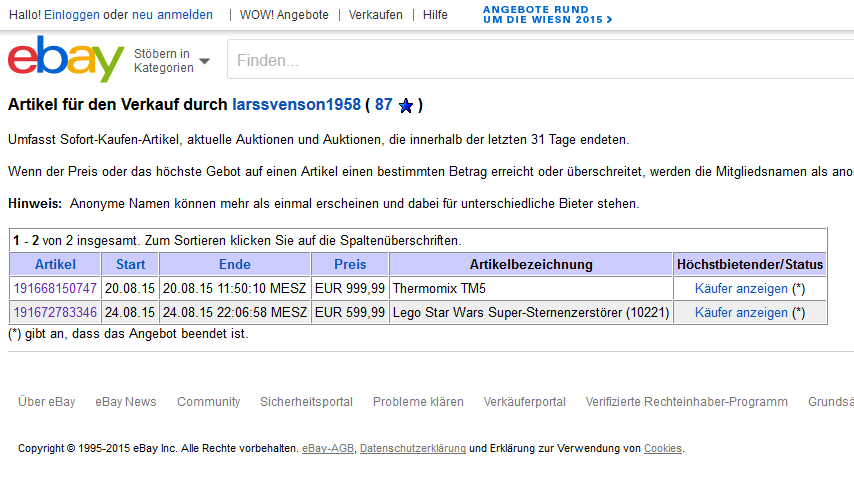Click end time 24.08.15 22:06:58 MESZ
The height and width of the screenshot is (479, 854).
pos(235,312)
